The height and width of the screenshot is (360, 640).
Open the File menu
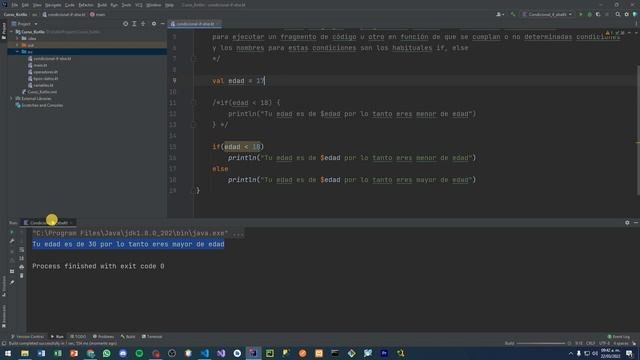point(15,5)
